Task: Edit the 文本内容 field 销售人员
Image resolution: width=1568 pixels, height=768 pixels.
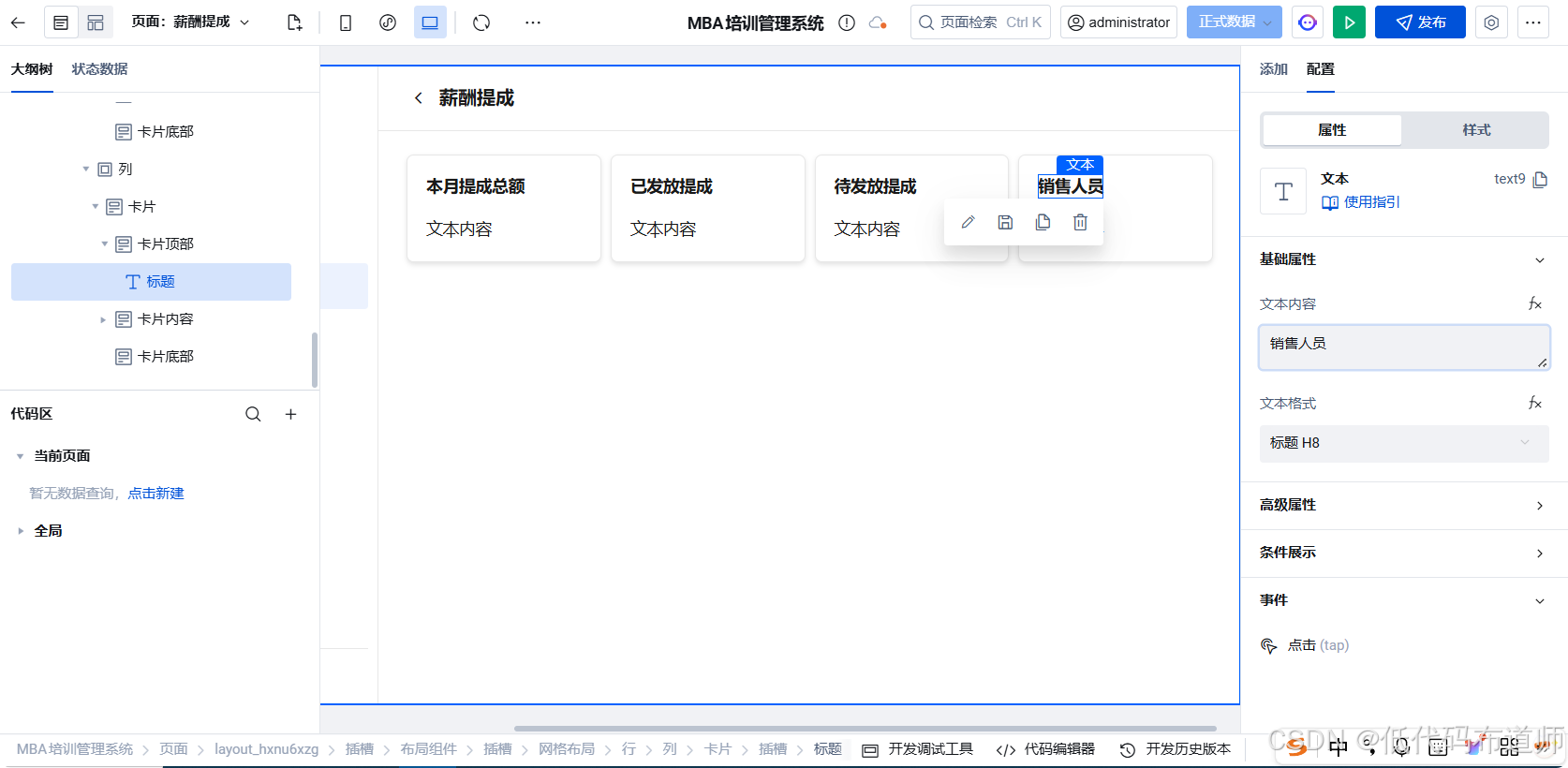Action: click(1404, 347)
